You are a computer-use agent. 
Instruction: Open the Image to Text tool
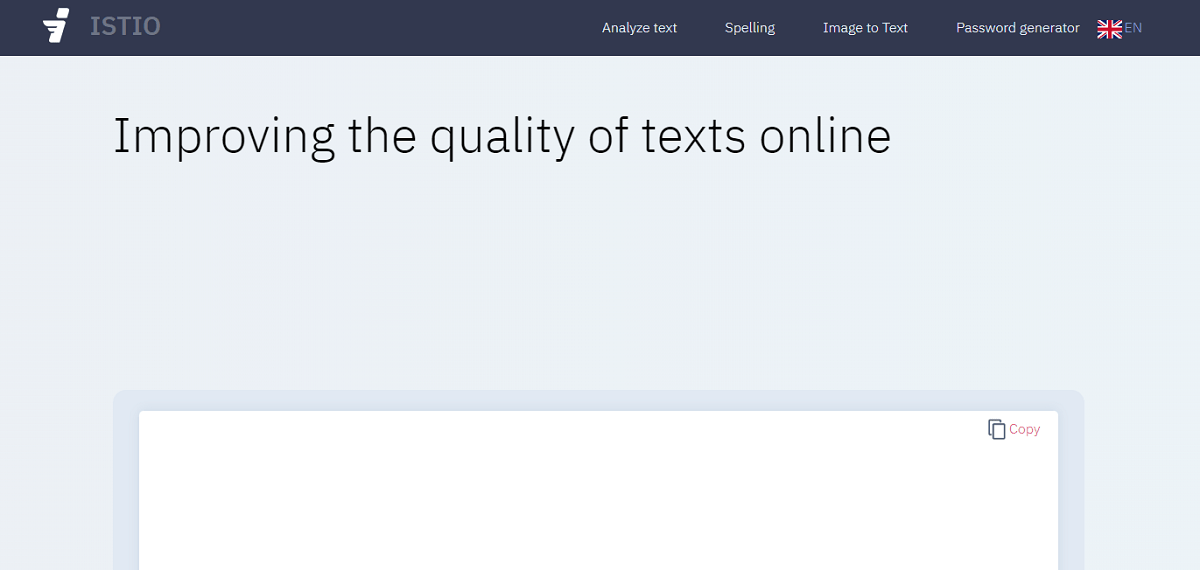coord(865,28)
